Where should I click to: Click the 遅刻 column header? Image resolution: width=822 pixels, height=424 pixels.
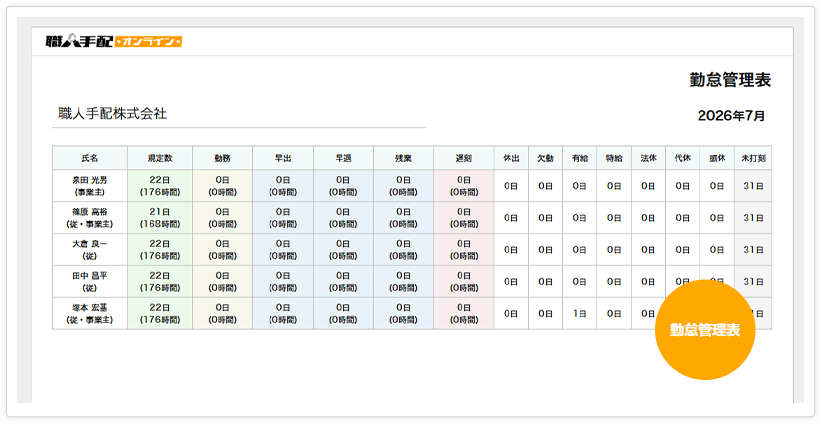[x=463, y=158]
